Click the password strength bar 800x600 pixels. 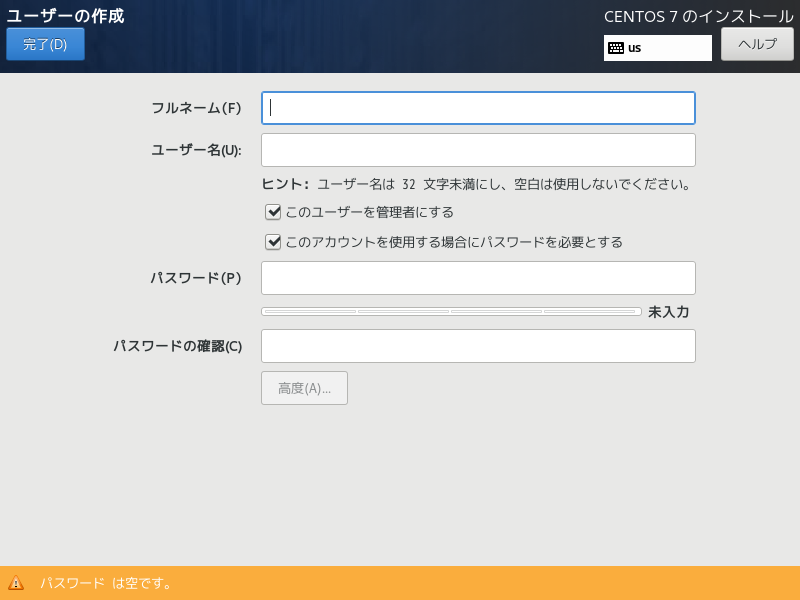(x=451, y=311)
